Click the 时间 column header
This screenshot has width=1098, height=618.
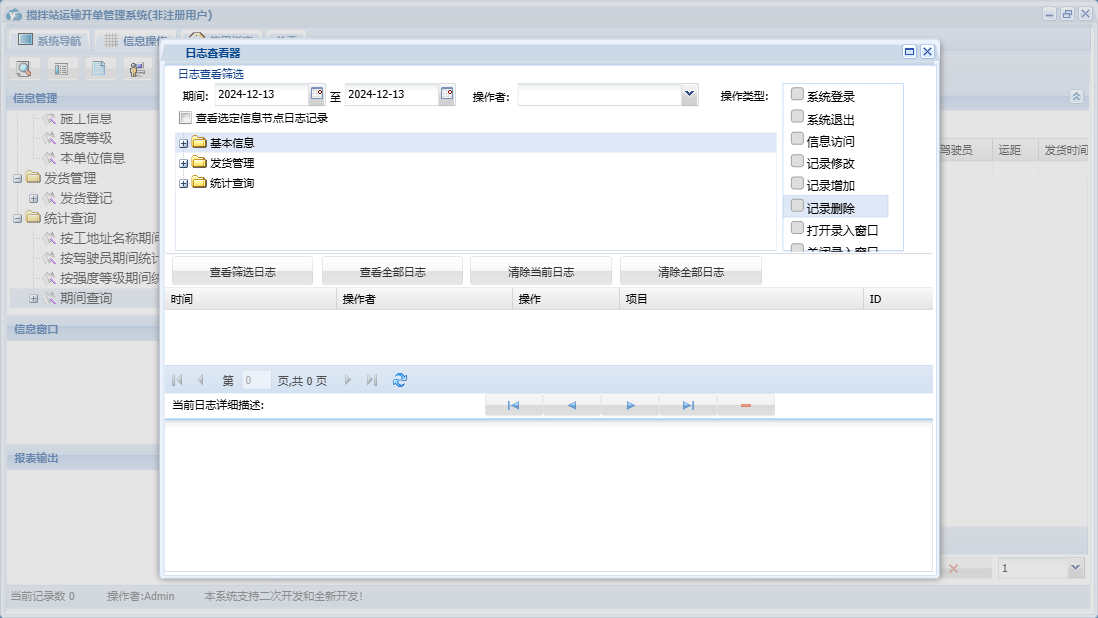tap(251, 299)
